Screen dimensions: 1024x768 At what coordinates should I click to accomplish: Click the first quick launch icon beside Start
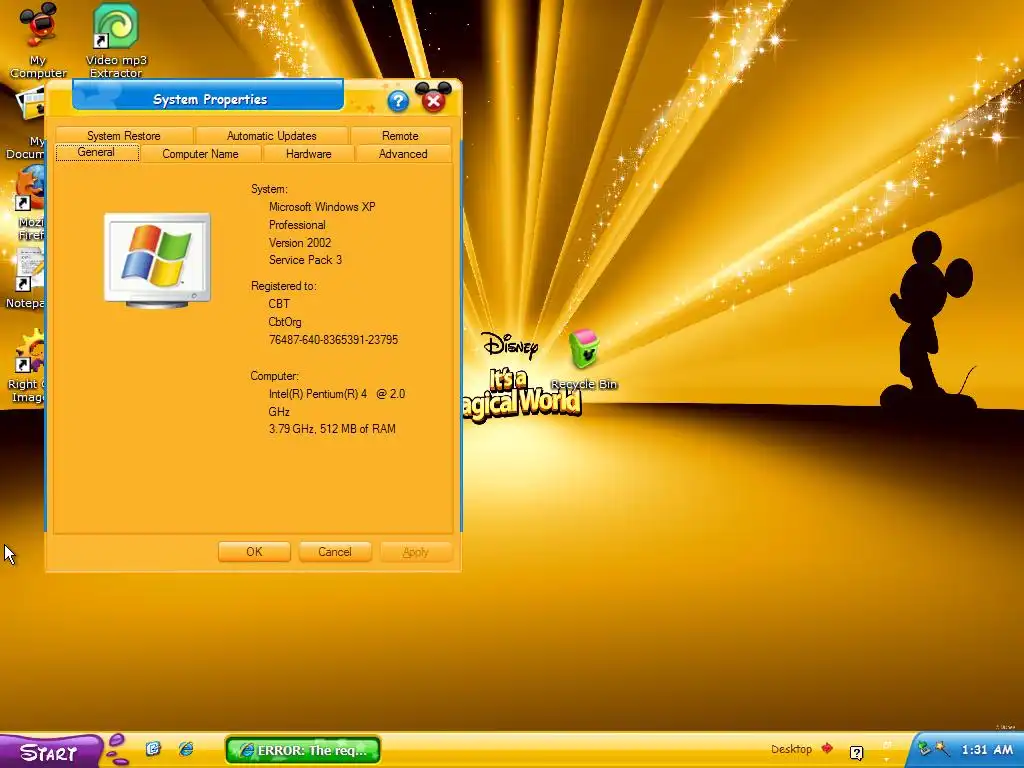153,748
